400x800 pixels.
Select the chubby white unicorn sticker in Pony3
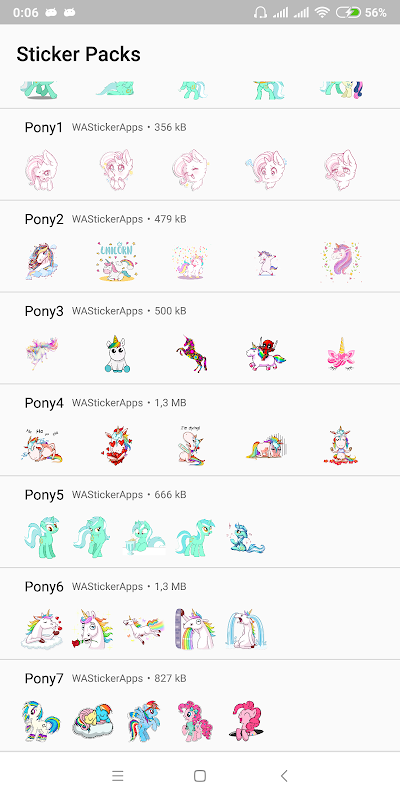coord(115,354)
